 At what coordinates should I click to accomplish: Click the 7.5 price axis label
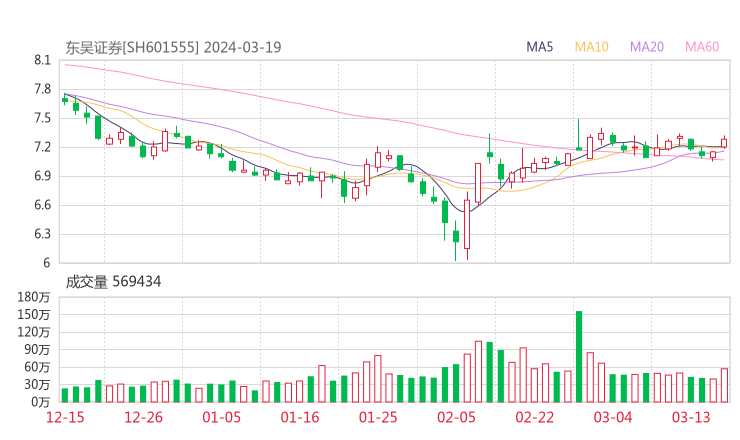(x=42, y=118)
